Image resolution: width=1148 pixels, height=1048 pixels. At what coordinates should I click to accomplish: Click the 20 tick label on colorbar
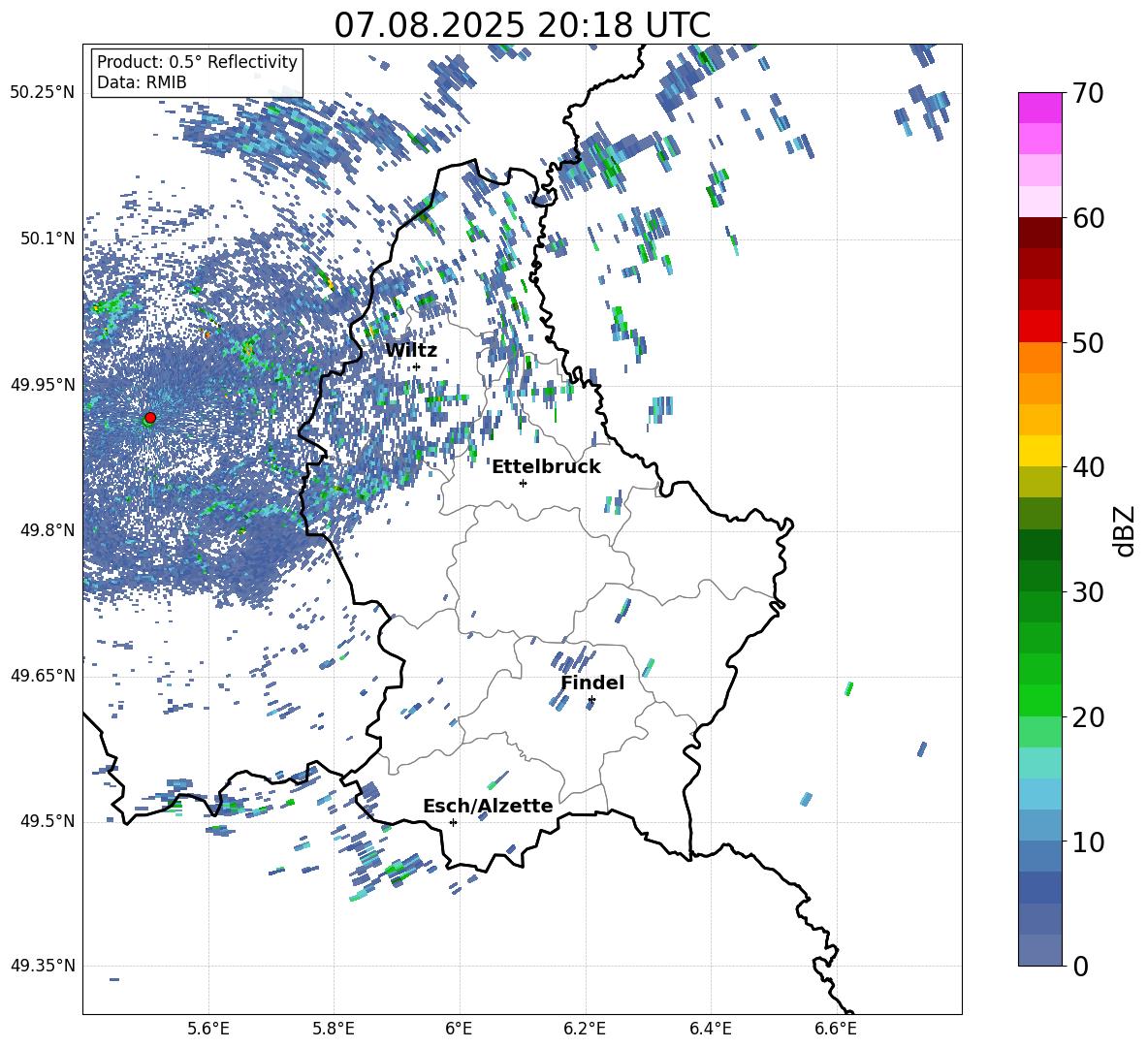(1087, 717)
